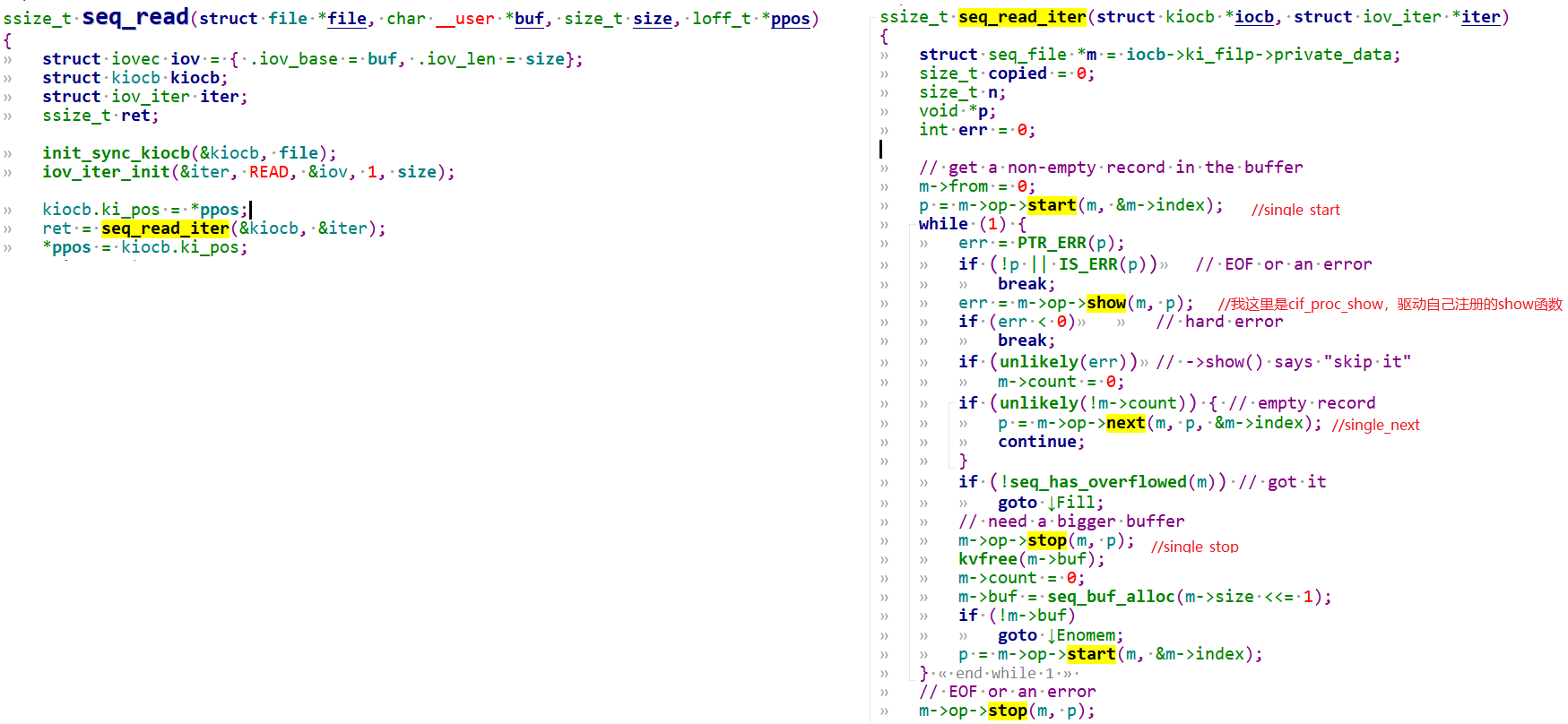The width and height of the screenshot is (1568, 724).
Task: Click the final highlighted stop after loop
Action: tap(1008, 711)
